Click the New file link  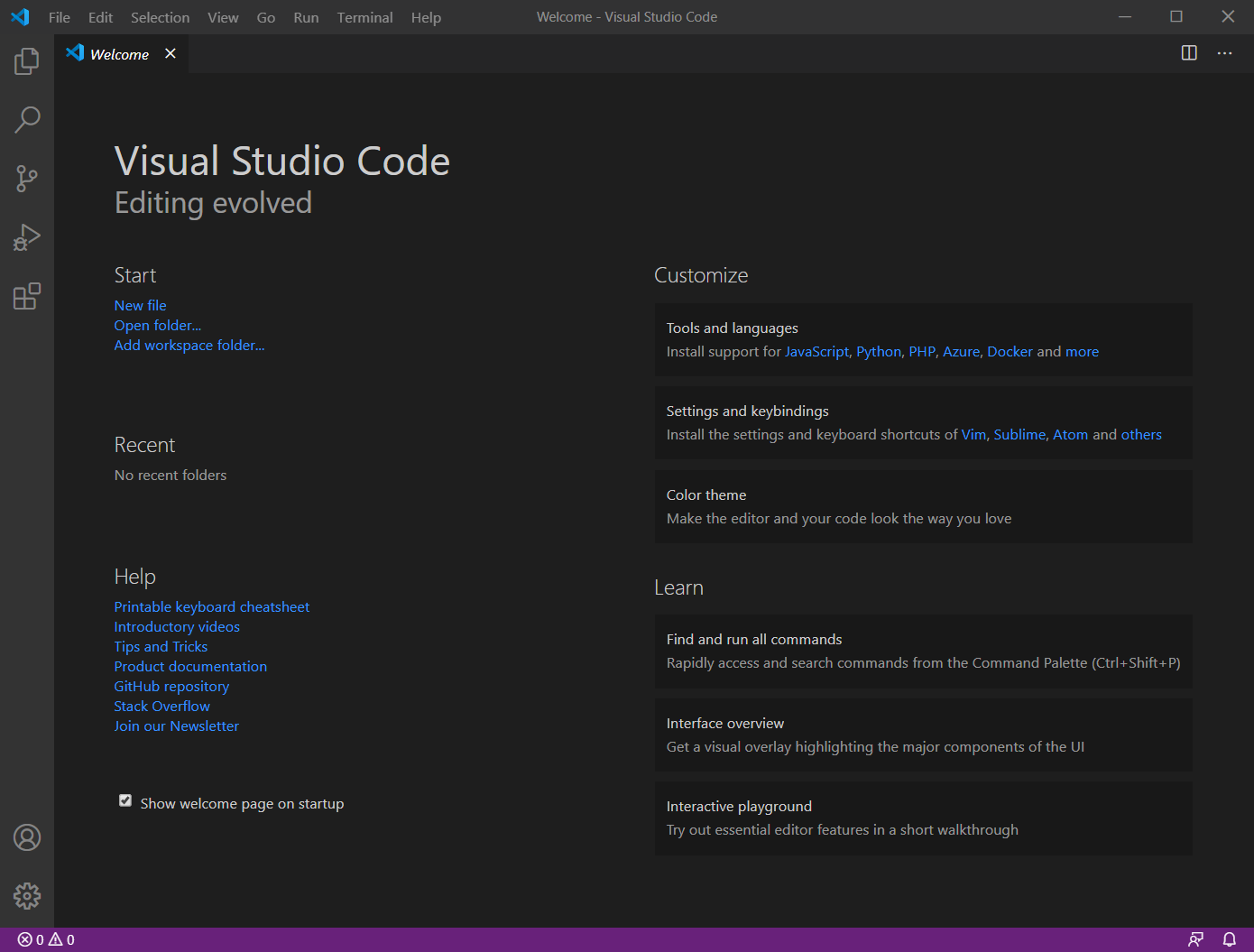(141, 306)
